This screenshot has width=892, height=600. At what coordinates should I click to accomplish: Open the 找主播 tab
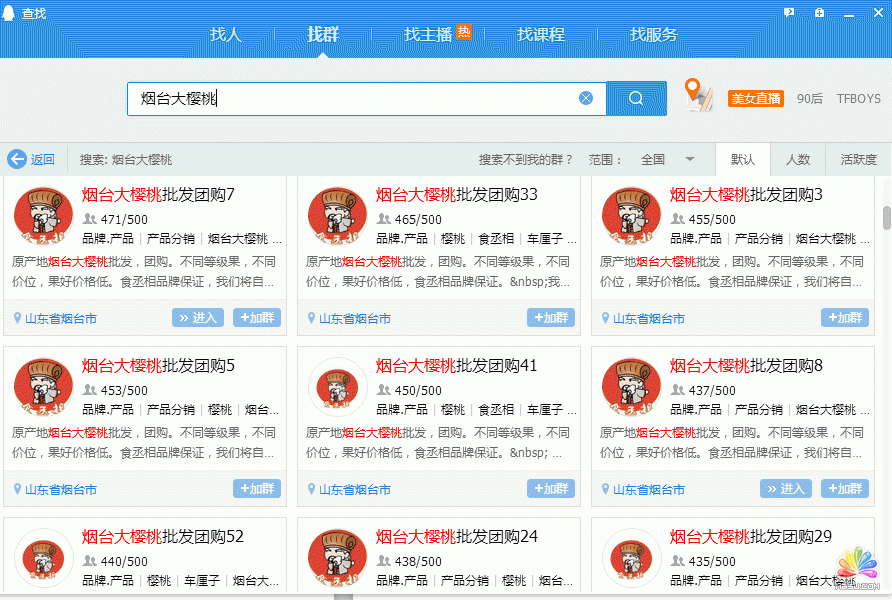tap(428, 35)
